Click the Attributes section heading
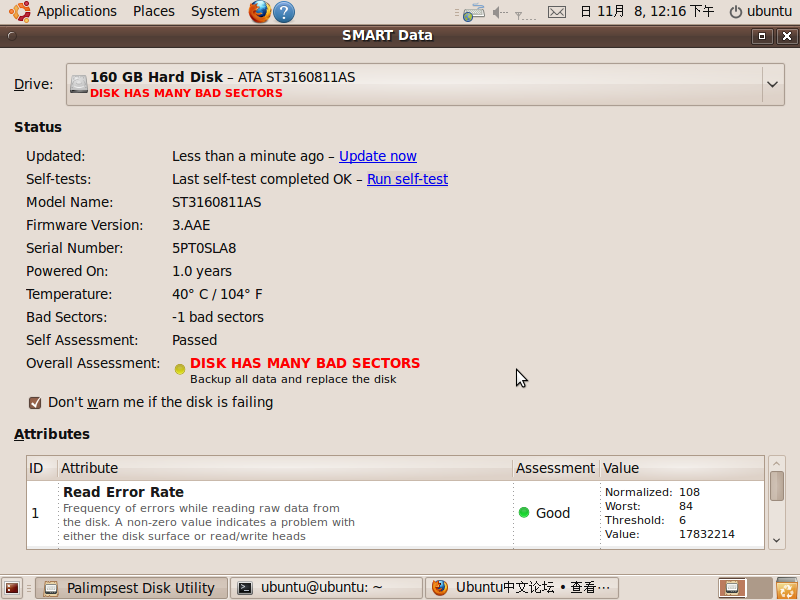This screenshot has height=600, width=800. (52, 434)
